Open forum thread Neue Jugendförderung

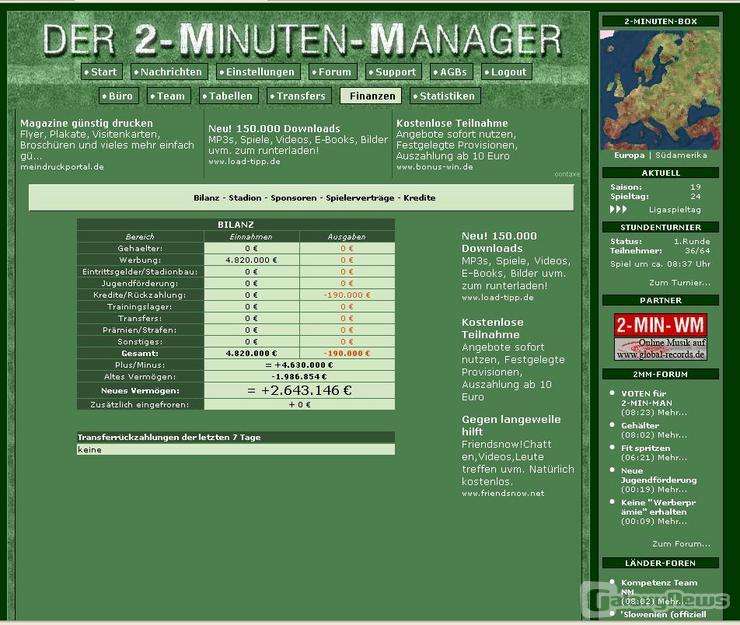click(659, 475)
